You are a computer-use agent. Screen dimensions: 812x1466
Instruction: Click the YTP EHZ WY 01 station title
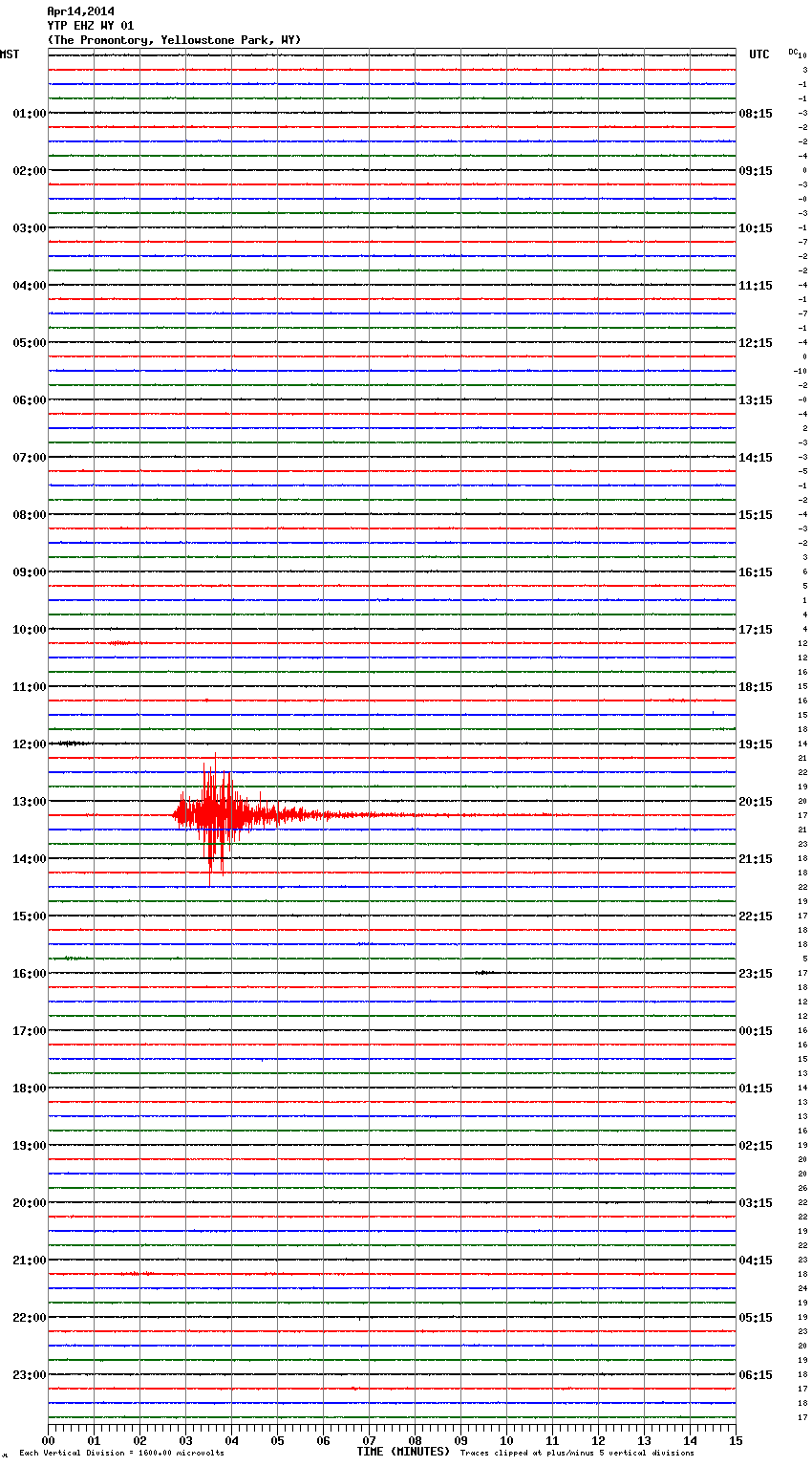pyautogui.click(x=91, y=26)
